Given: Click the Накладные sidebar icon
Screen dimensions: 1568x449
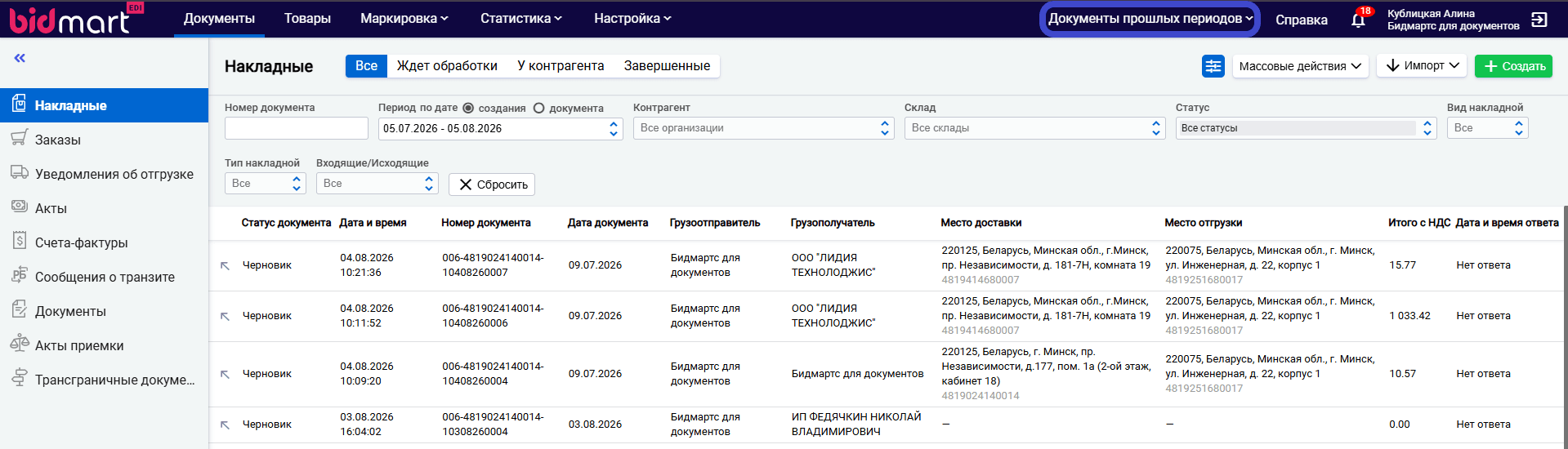Looking at the screenshot, I should 19,104.
